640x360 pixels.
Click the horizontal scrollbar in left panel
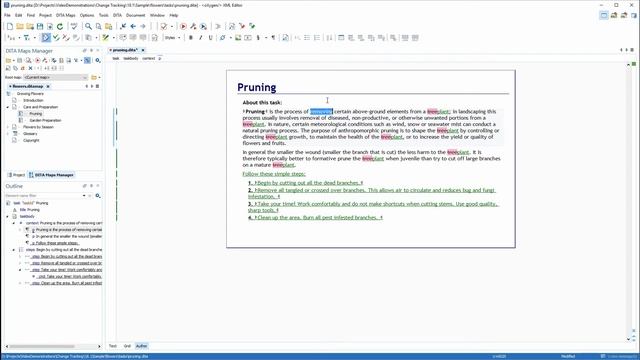pos(42,346)
